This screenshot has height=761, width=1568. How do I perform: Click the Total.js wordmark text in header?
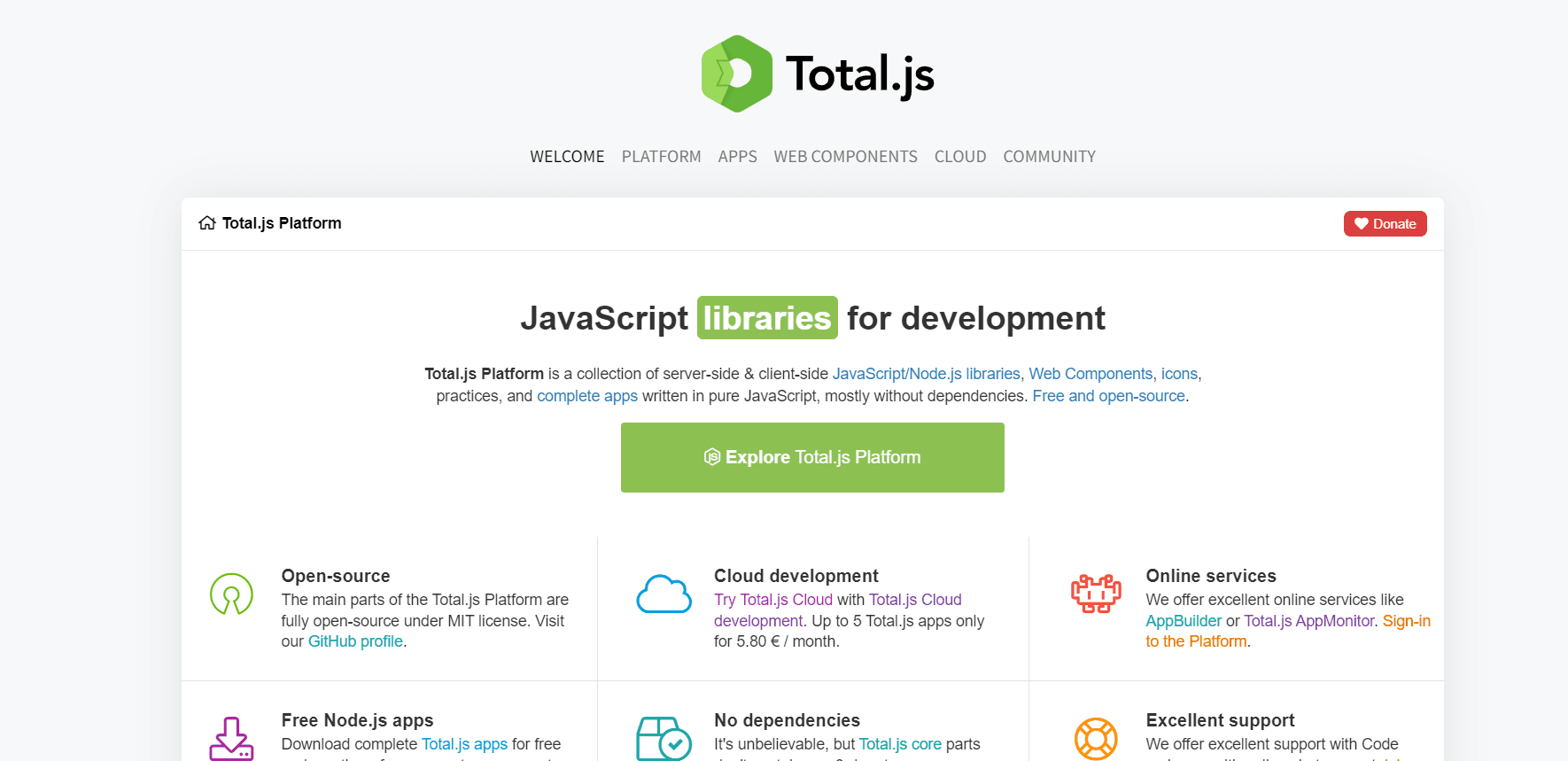[859, 74]
